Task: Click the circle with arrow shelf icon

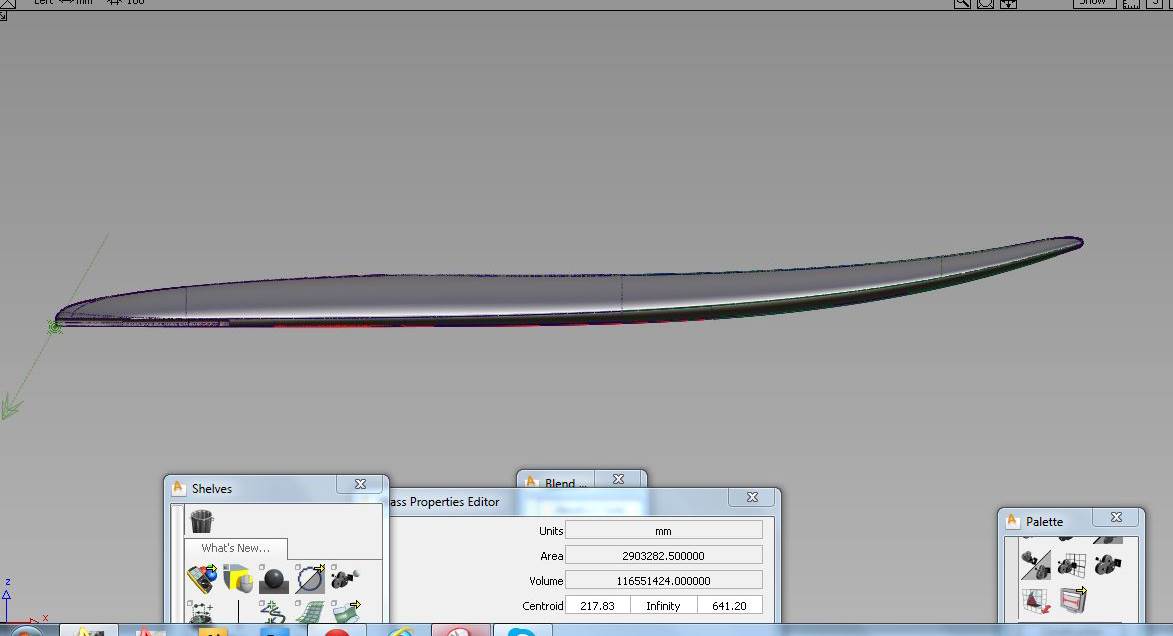Action: tap(310, 579)
